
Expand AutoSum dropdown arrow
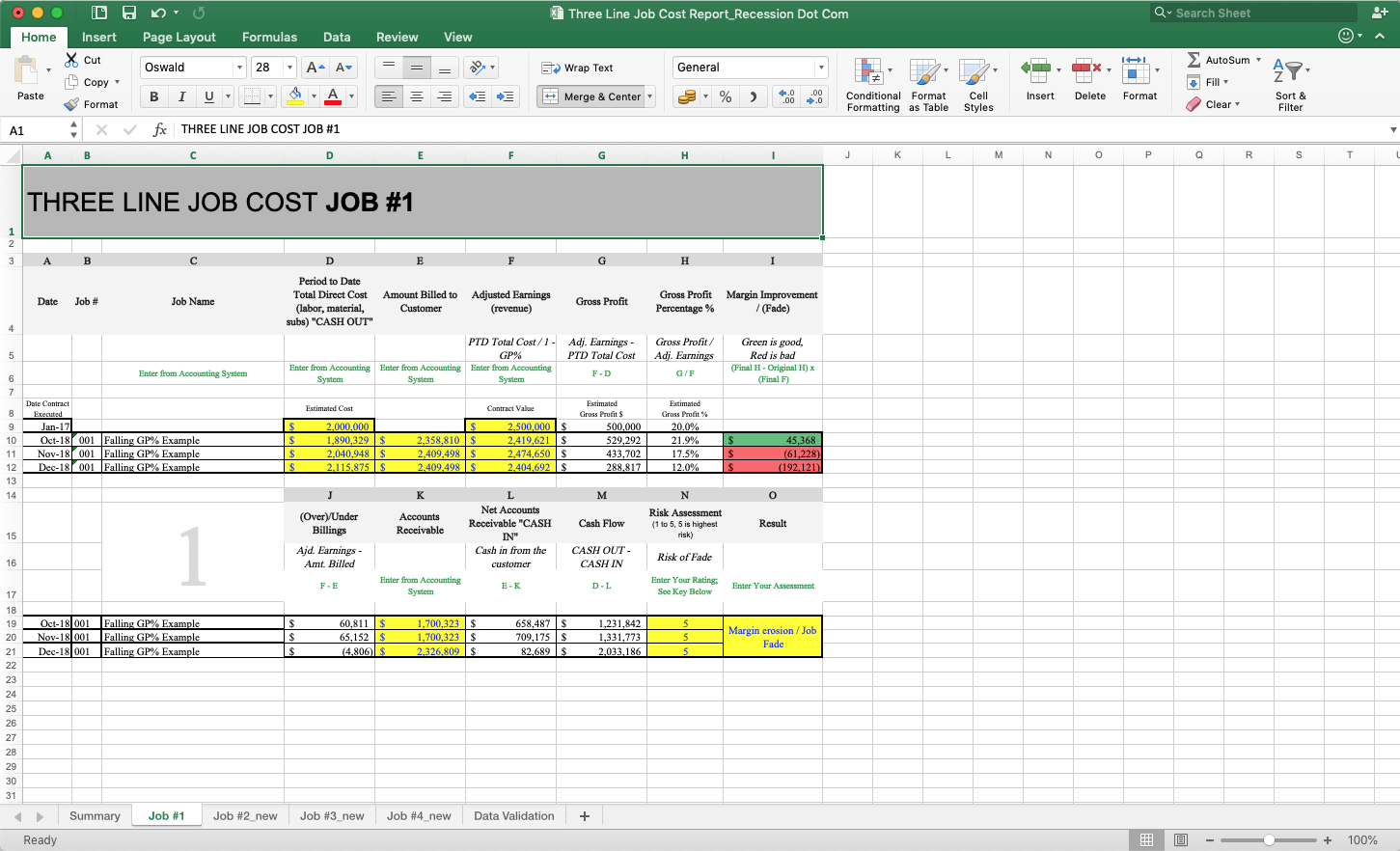click(1258, 60)
